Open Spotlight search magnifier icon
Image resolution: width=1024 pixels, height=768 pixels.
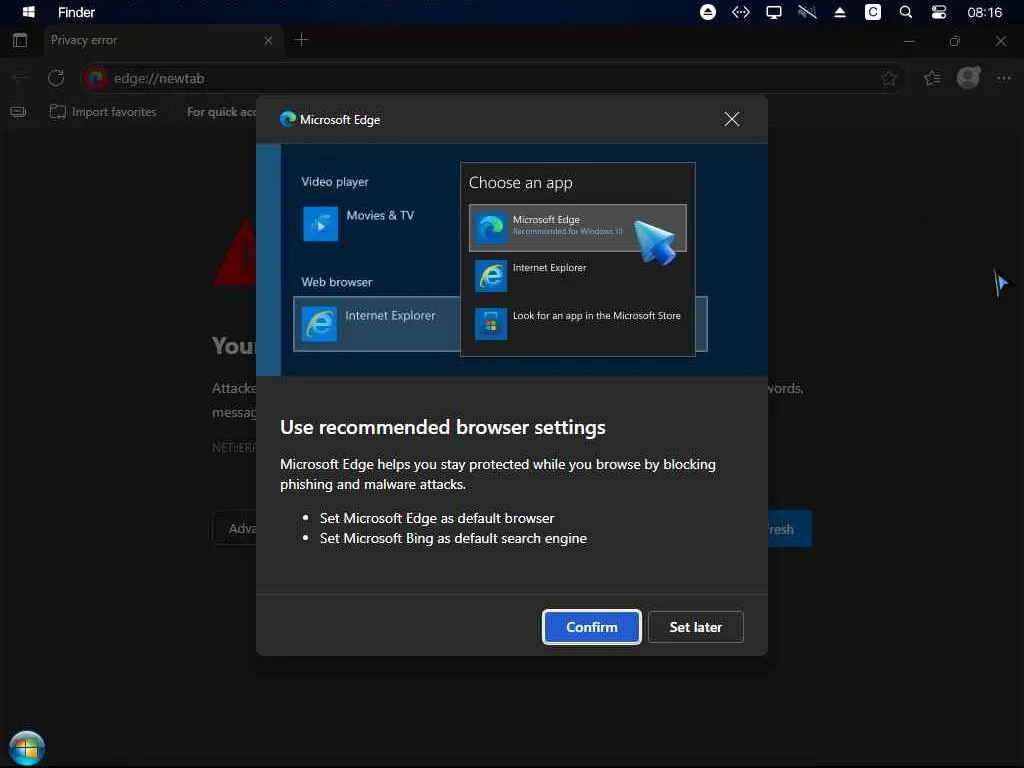point(906,12)
